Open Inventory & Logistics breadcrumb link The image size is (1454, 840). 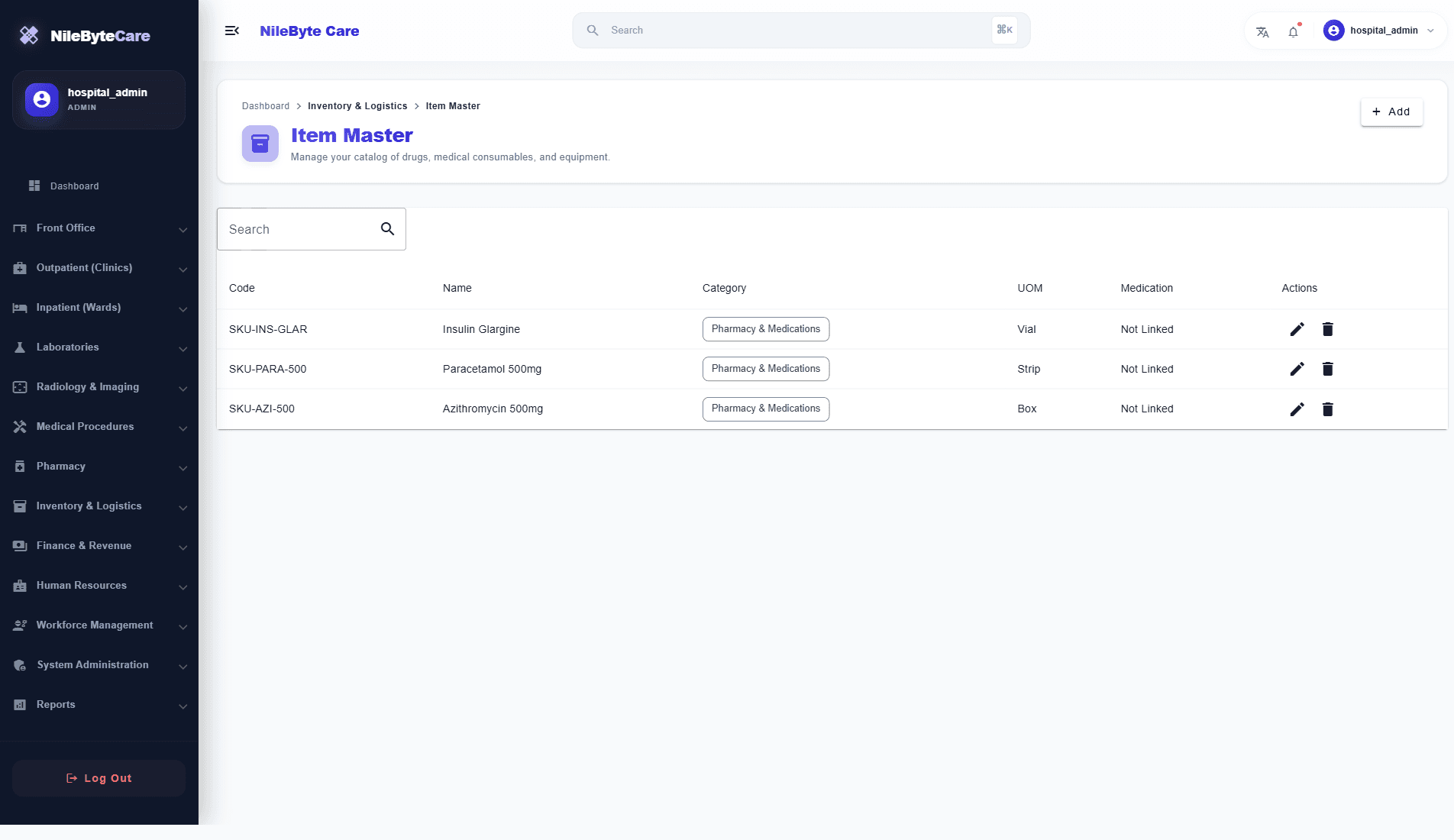pyautogui.click(x=357, y=106)
